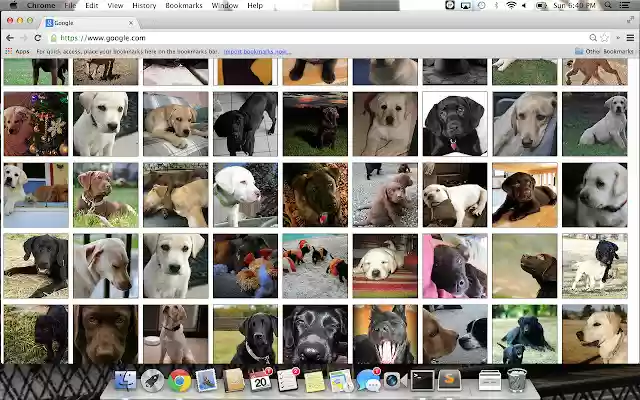This screenshot has height=400, width=640.
Task: Open the dog beside Christmas tree thumbnail
Action: 36,124
